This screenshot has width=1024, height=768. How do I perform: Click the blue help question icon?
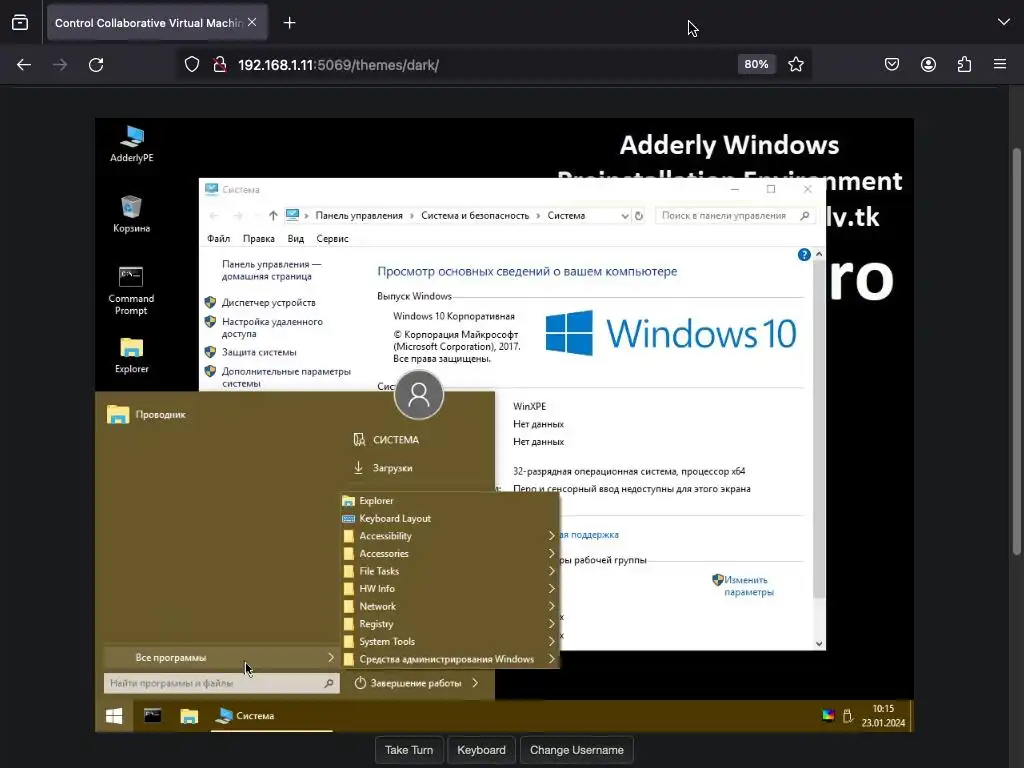(804, 255)
